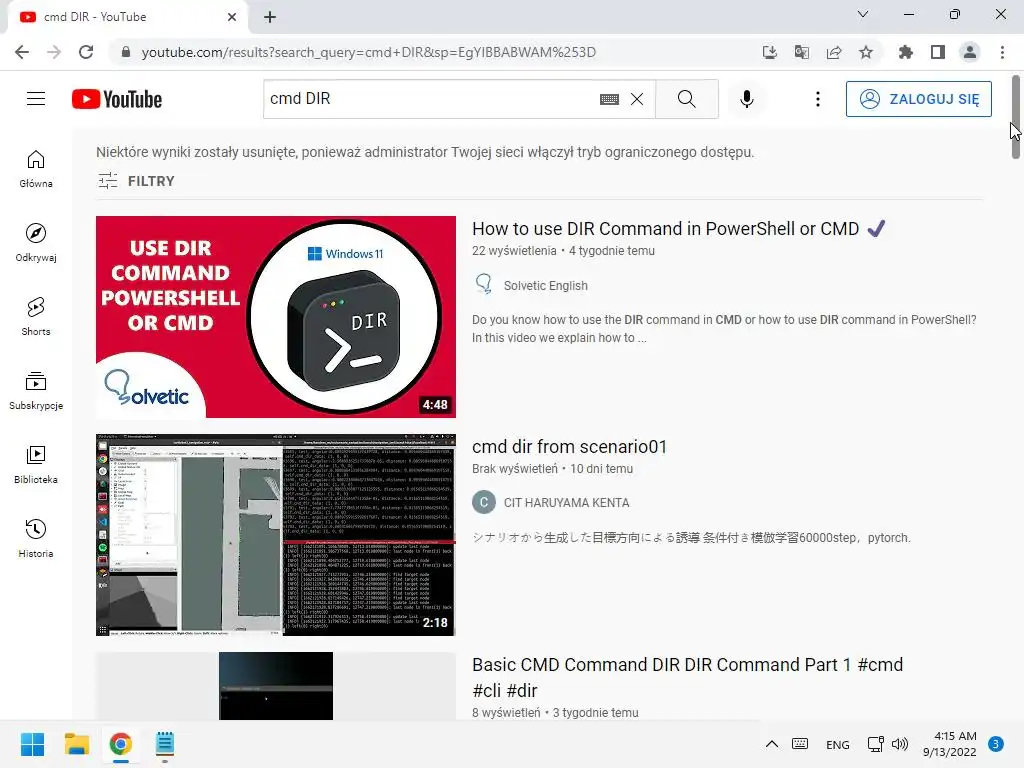Click text "10 dni temu" metadata
1024x768 pixels.
point(601,469)
